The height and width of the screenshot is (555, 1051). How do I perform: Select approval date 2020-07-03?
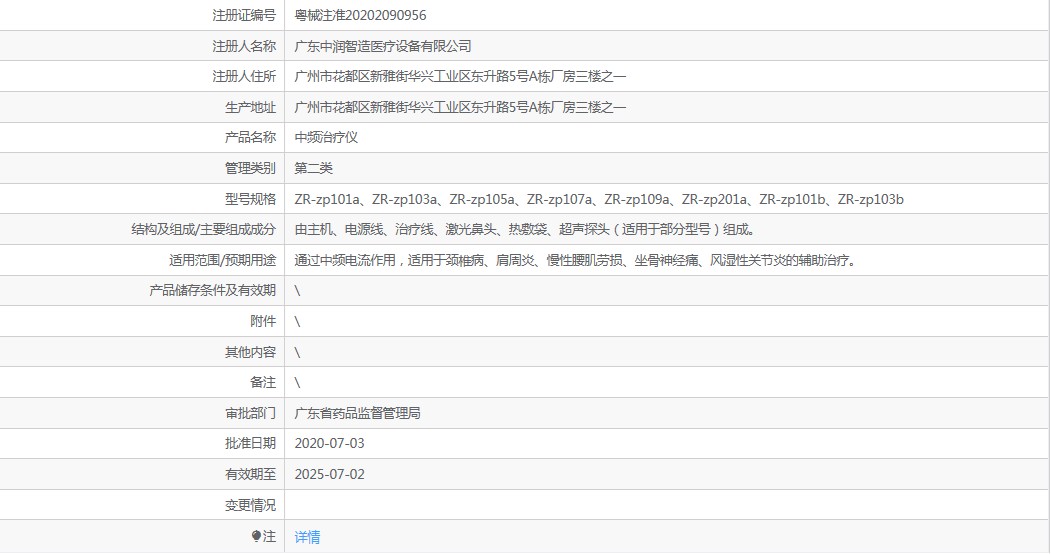329,443
